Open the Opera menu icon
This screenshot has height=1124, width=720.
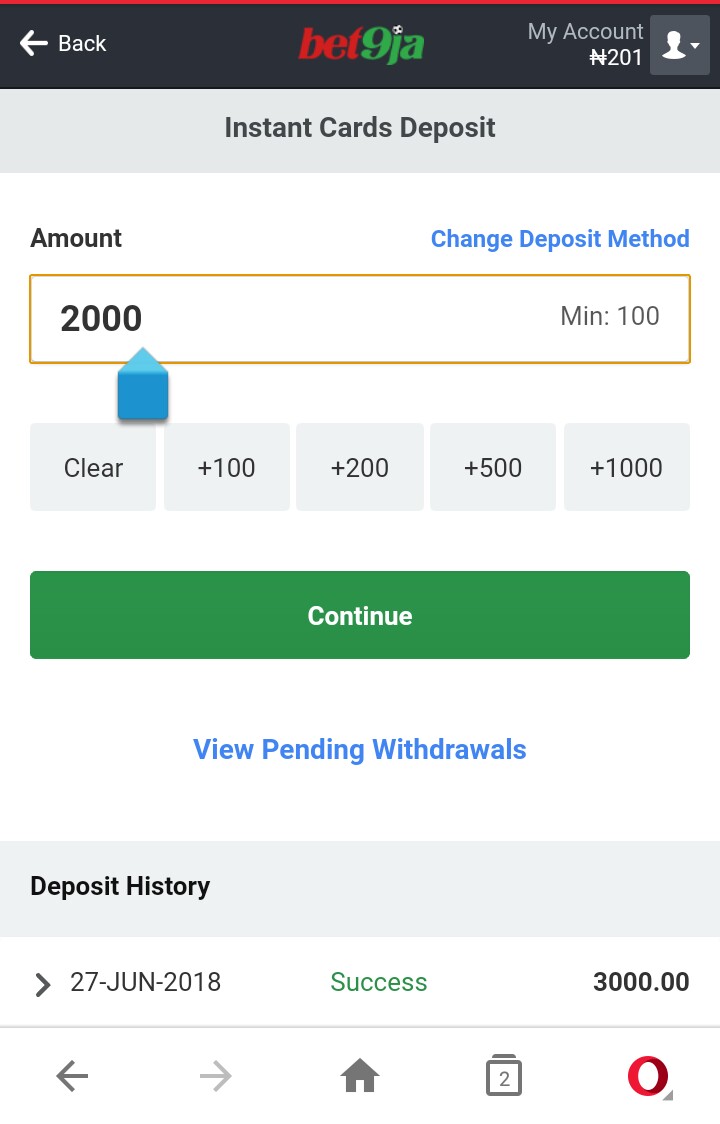tap(648, 1076)
